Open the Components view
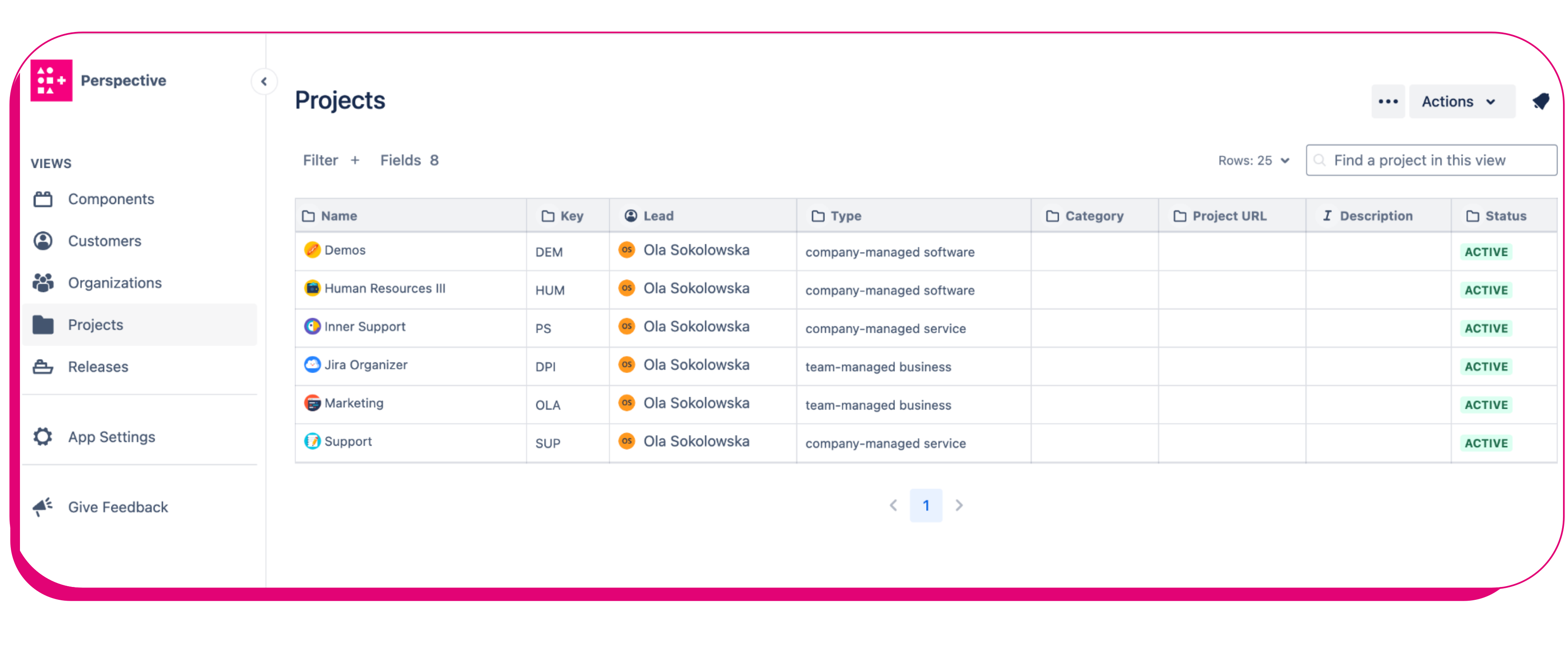 [x=111, y=199]
